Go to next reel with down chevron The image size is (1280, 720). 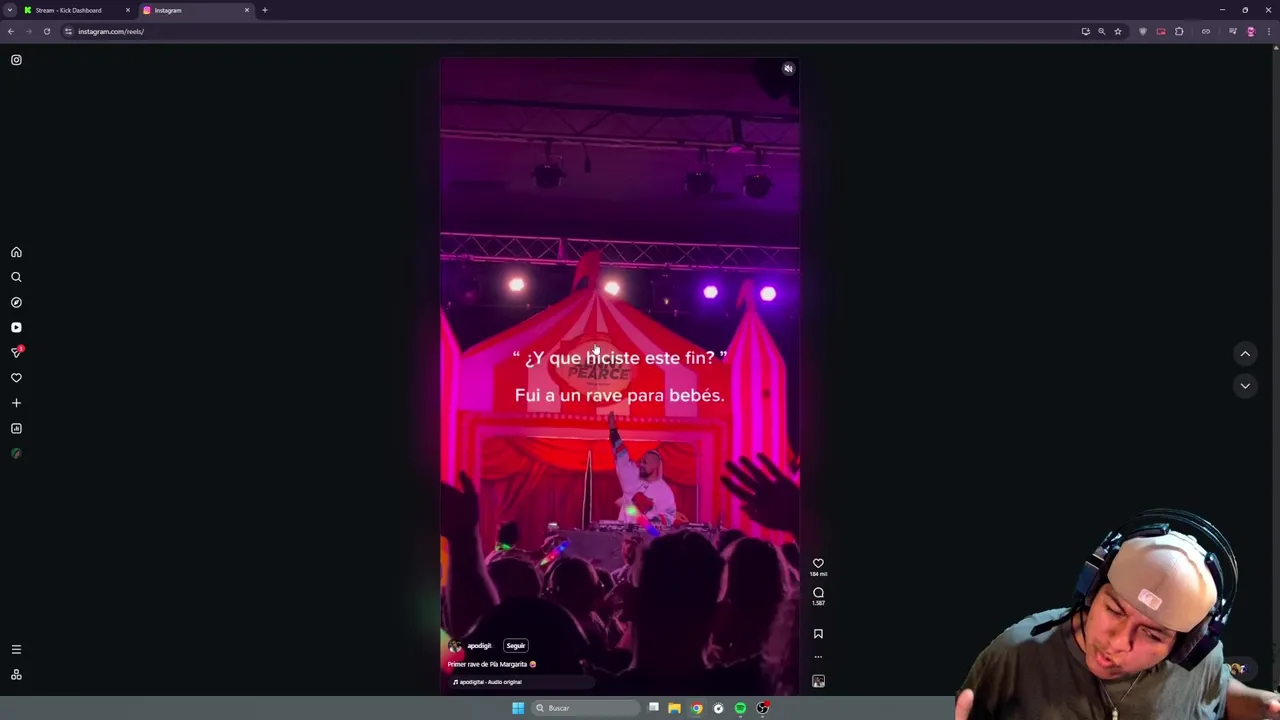pyautogui.click(x=1245, y=386)
